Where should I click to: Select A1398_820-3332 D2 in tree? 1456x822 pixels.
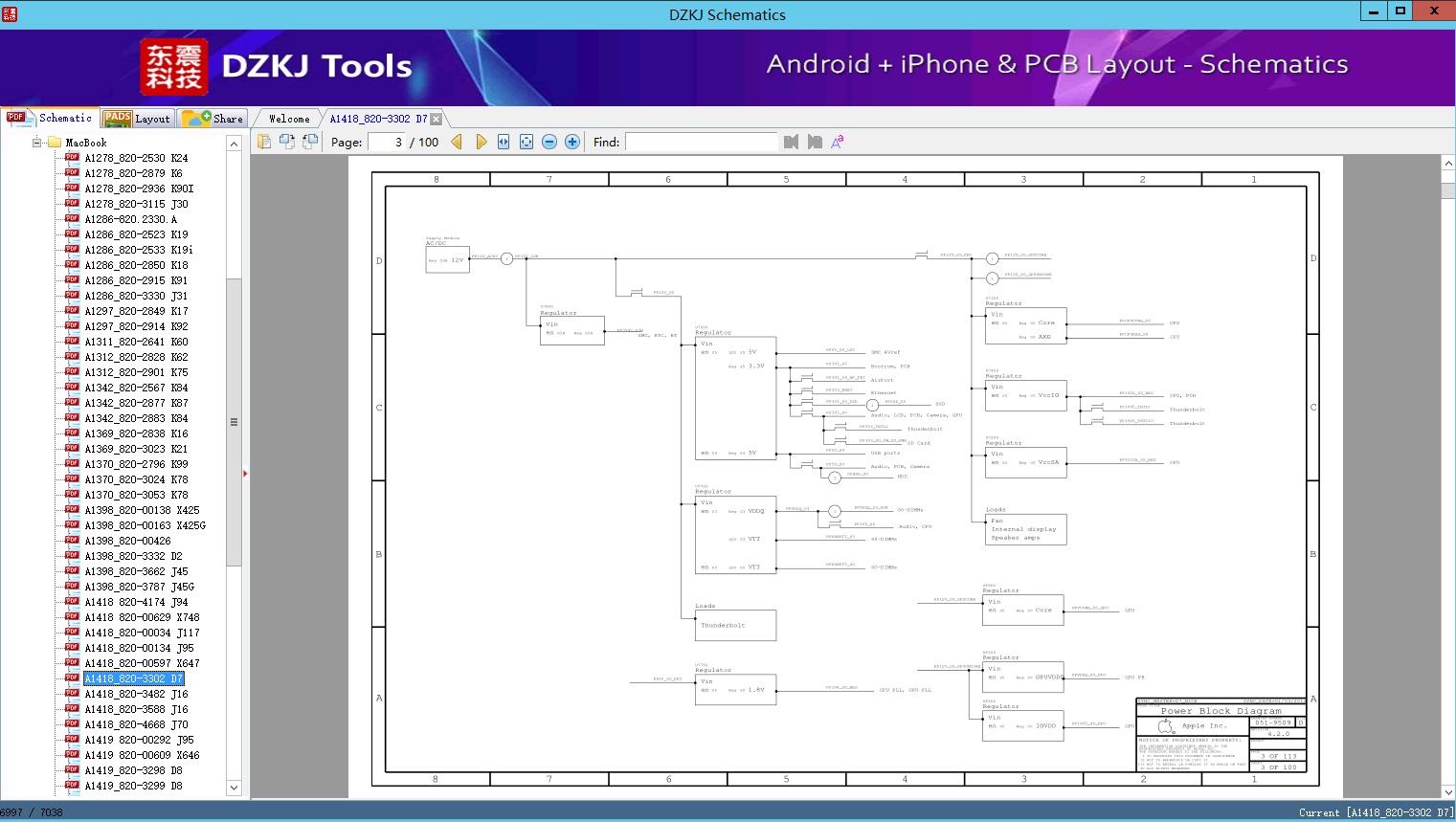click(x=133, y=556)
